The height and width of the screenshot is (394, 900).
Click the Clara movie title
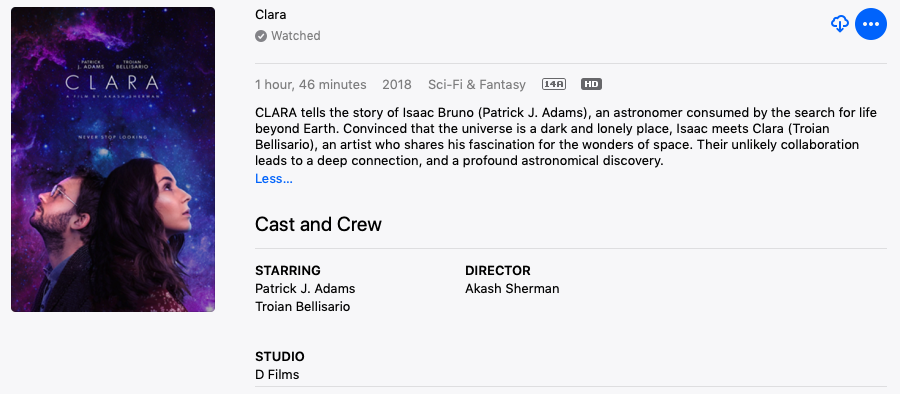coord(270,15)
